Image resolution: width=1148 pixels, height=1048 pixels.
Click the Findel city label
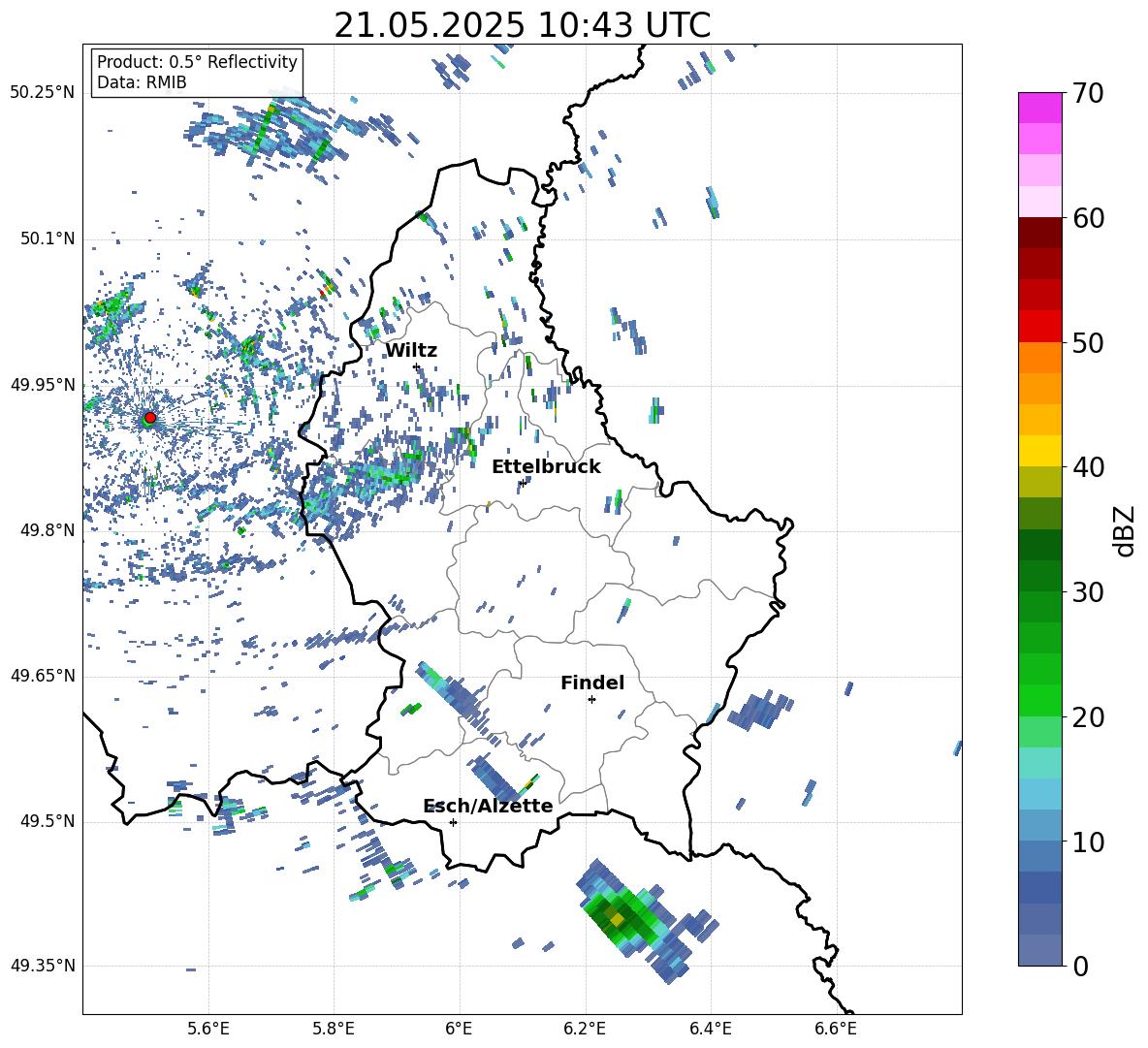(x=592, y=683)
